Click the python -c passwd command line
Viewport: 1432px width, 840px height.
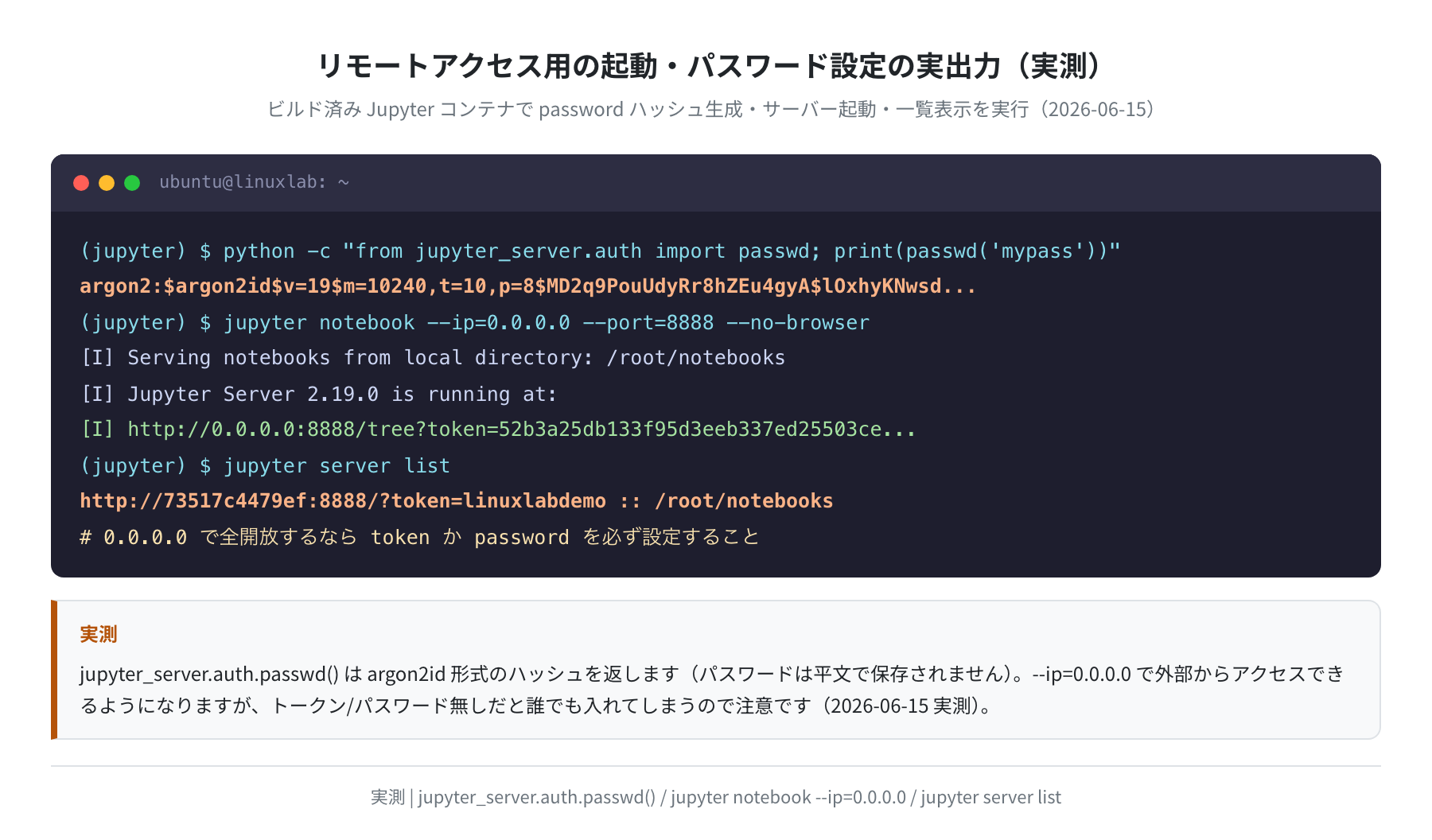[600, 251]
